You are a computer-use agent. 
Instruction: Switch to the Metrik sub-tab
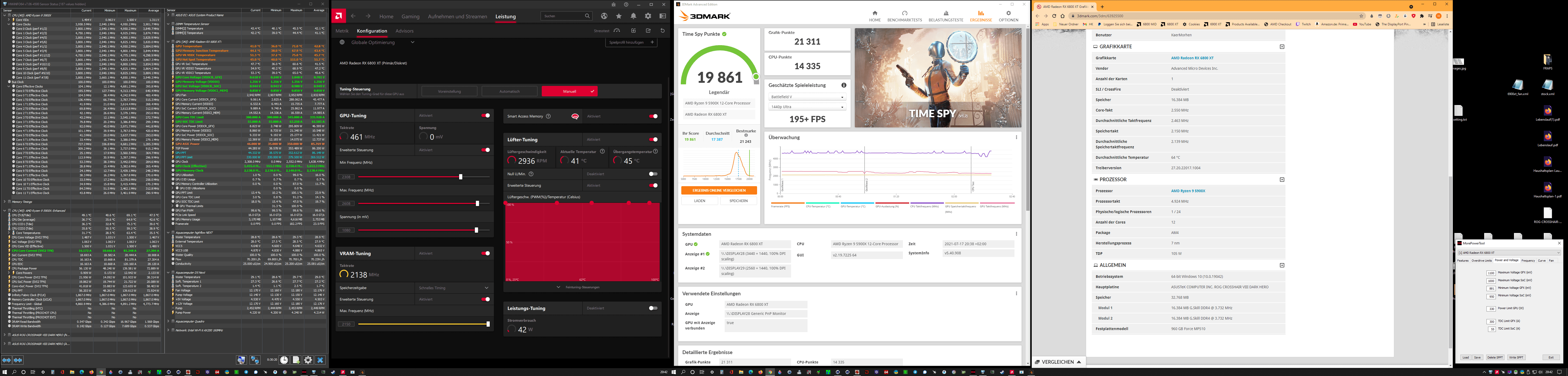click(x=342, y=31)
